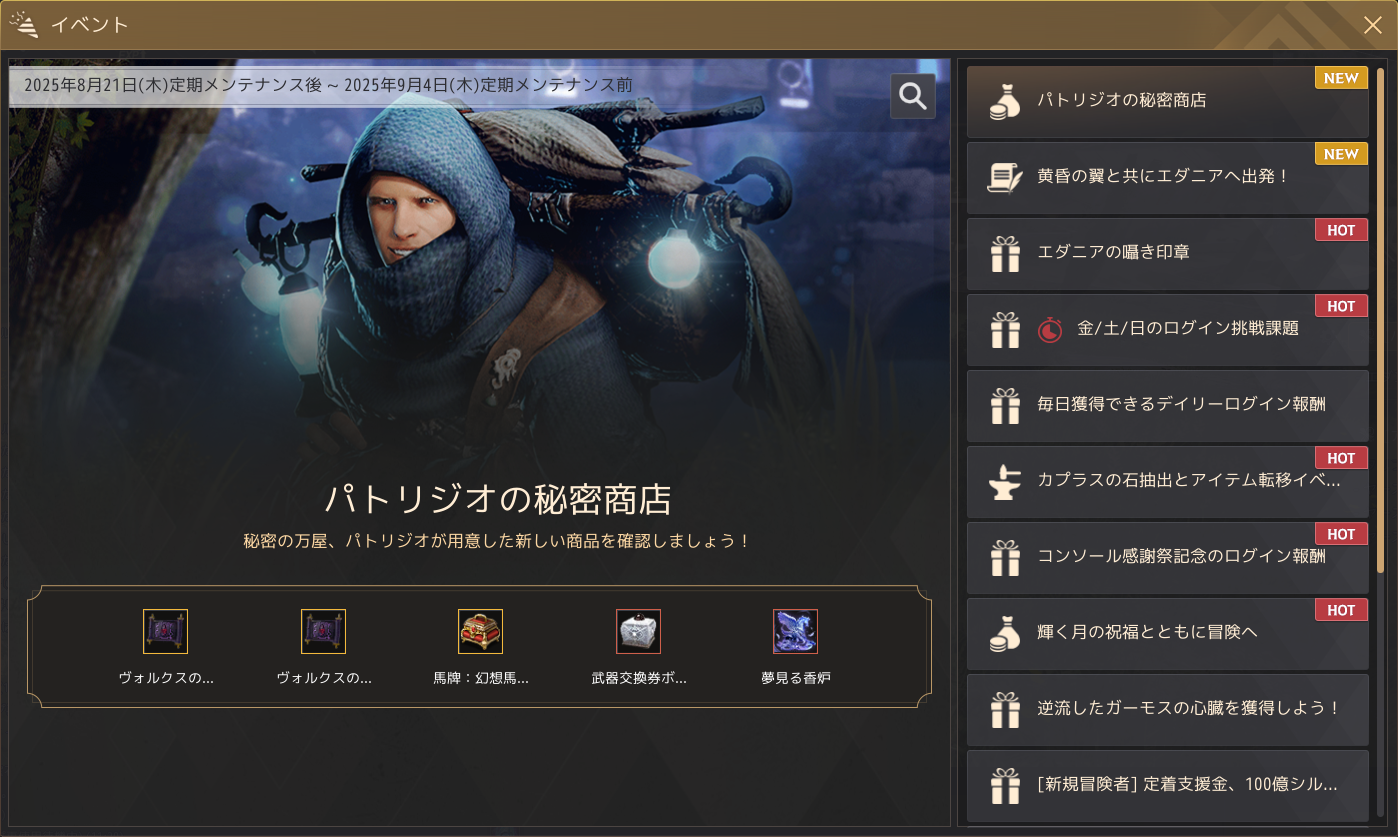The width and height of the screenshot is (1398, 837).
Task: Select エダニアの囁き印章 event
Action: 1167,253
